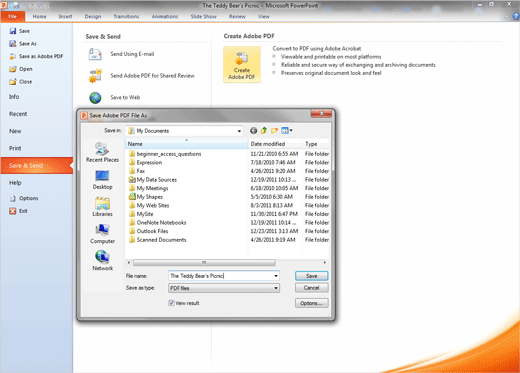Viewport: 520px width, 373px height.
Task: Close the Save Adobe PDF File As dialog
Action: click(321, 114)
